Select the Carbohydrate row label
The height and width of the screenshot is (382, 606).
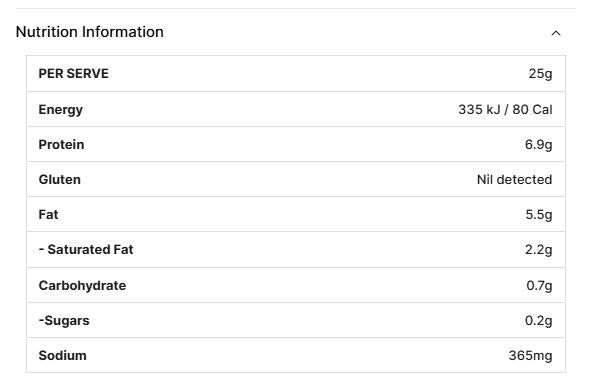coord(82,285)
